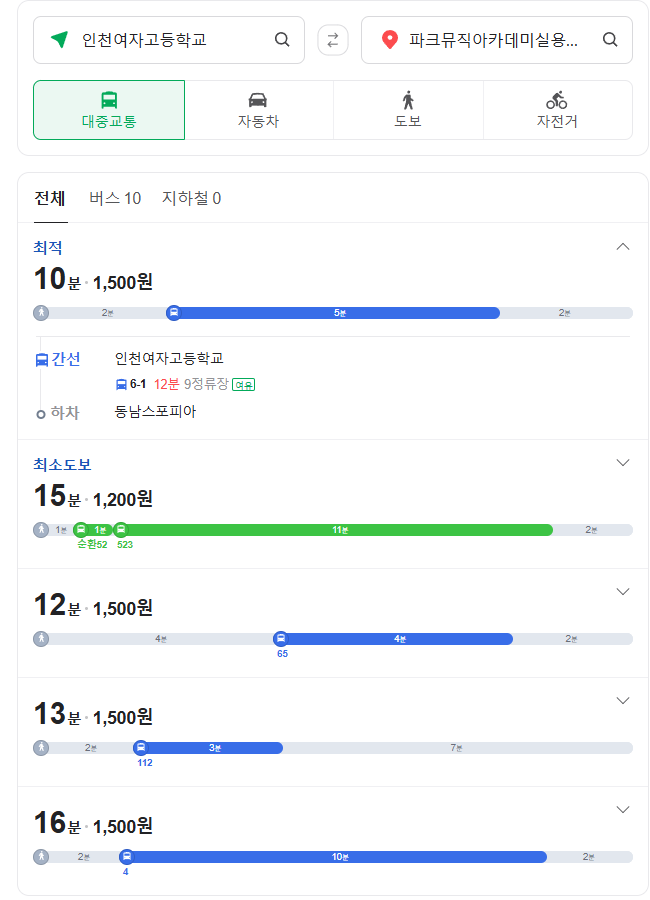Open the 지하철 0 tab
The width and height of the screenshot is (650, 900).
point(191,198)
